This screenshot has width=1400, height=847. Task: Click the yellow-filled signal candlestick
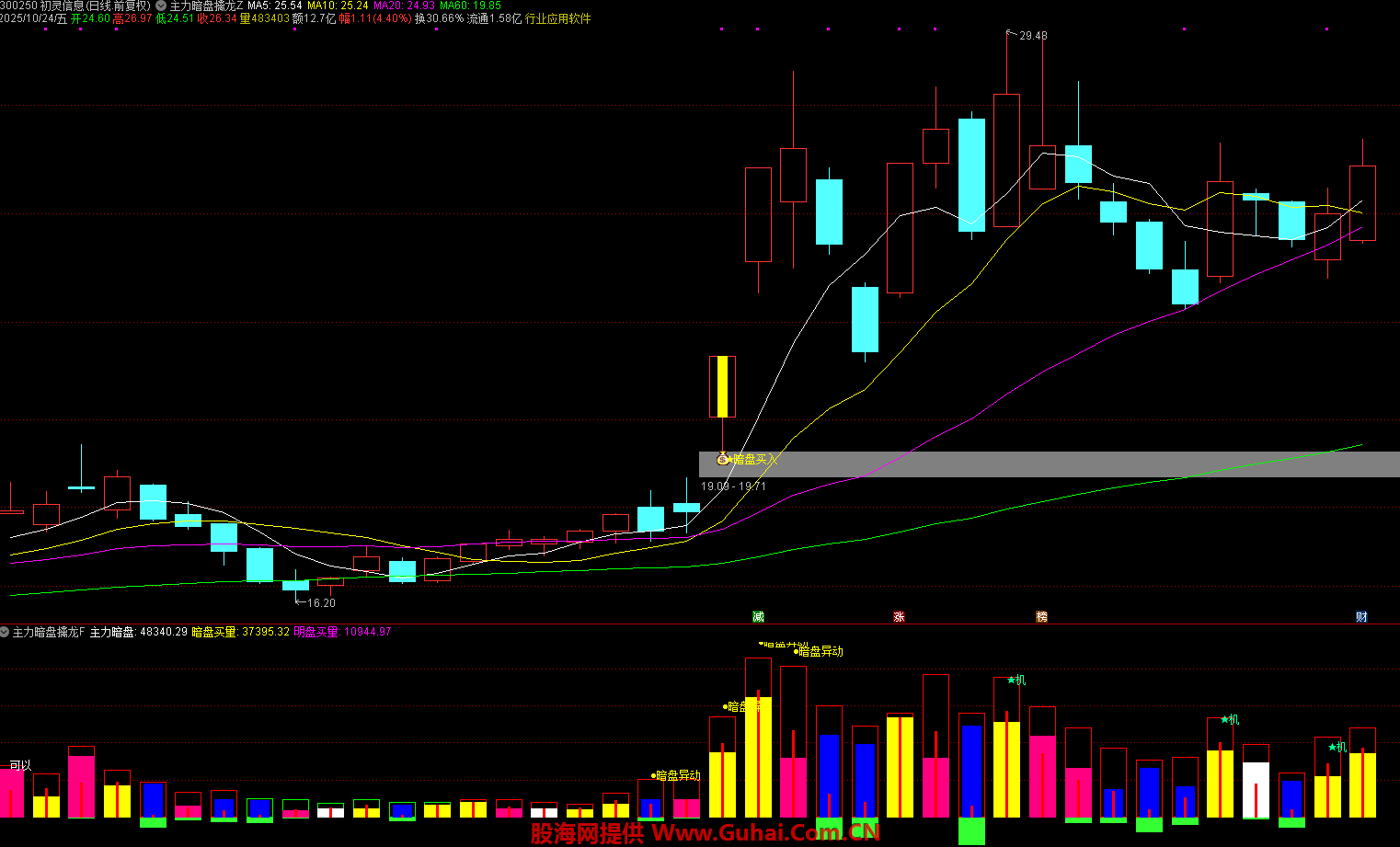pyautogui.click(x=722, y=386)
